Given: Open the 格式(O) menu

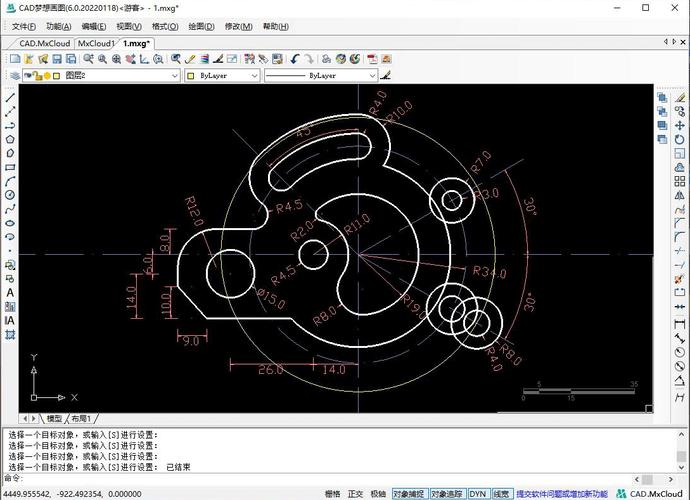Looking at the screenshot, I should pos(165,26).
